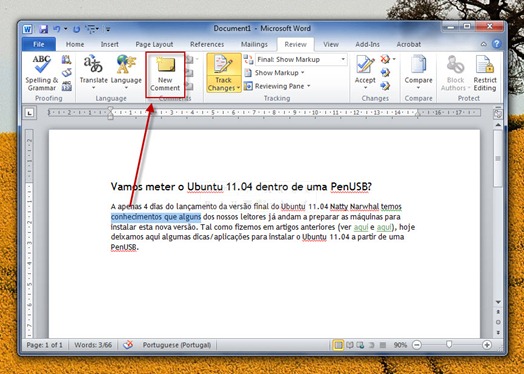Click the Next Page browse button
Screen dimensions: 524x374
[498, 333]
